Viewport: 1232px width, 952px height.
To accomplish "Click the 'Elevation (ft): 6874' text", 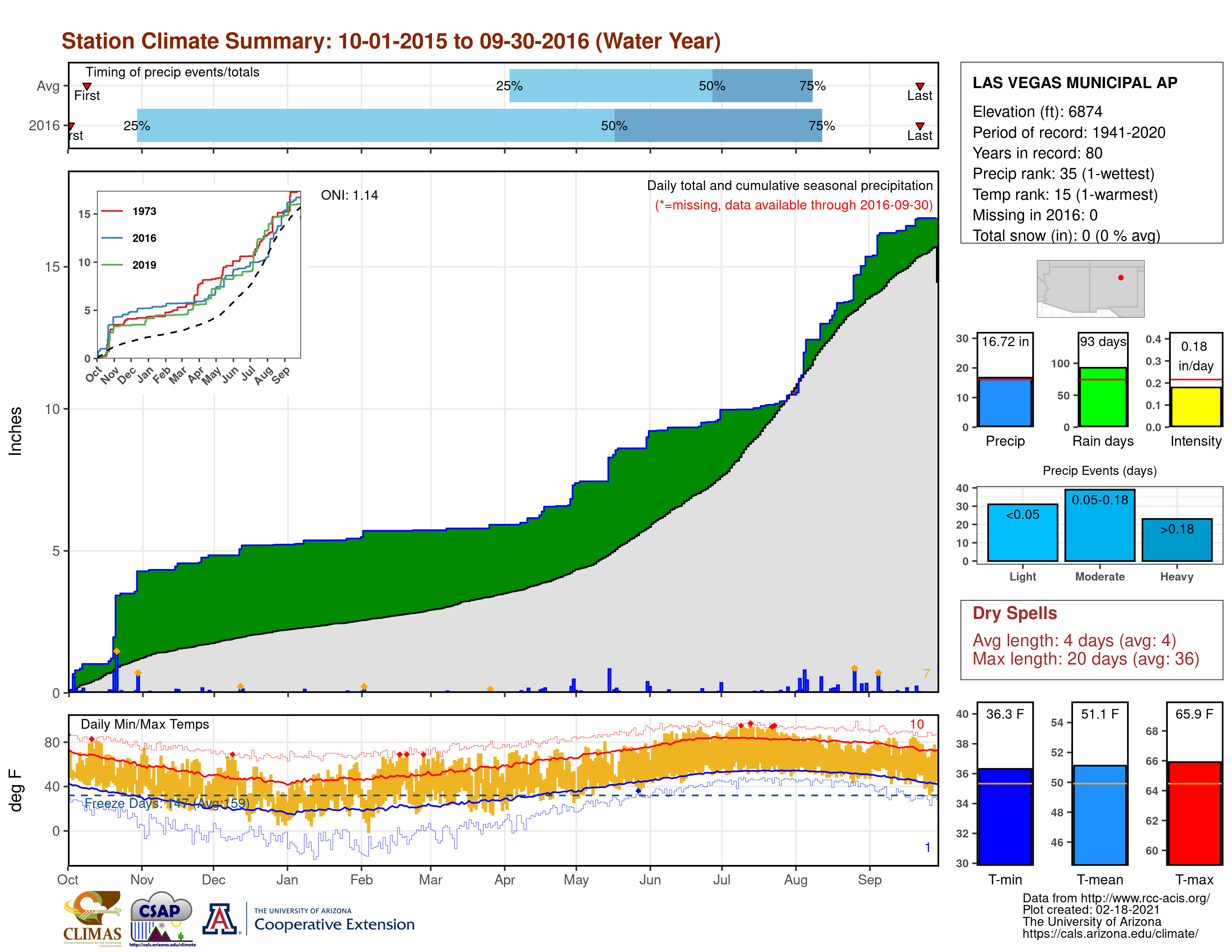I will 1037,112.
